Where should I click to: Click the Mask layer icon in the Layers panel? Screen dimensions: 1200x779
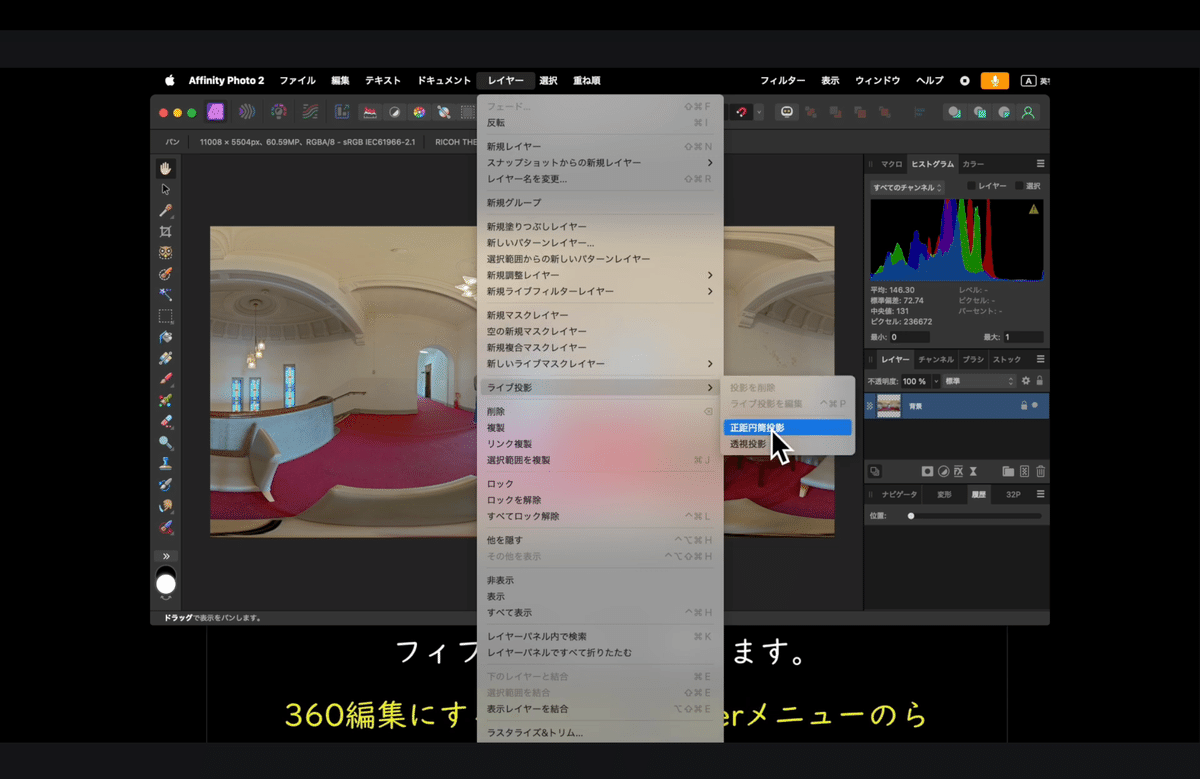pyautogui.click(x=927, y=471)
